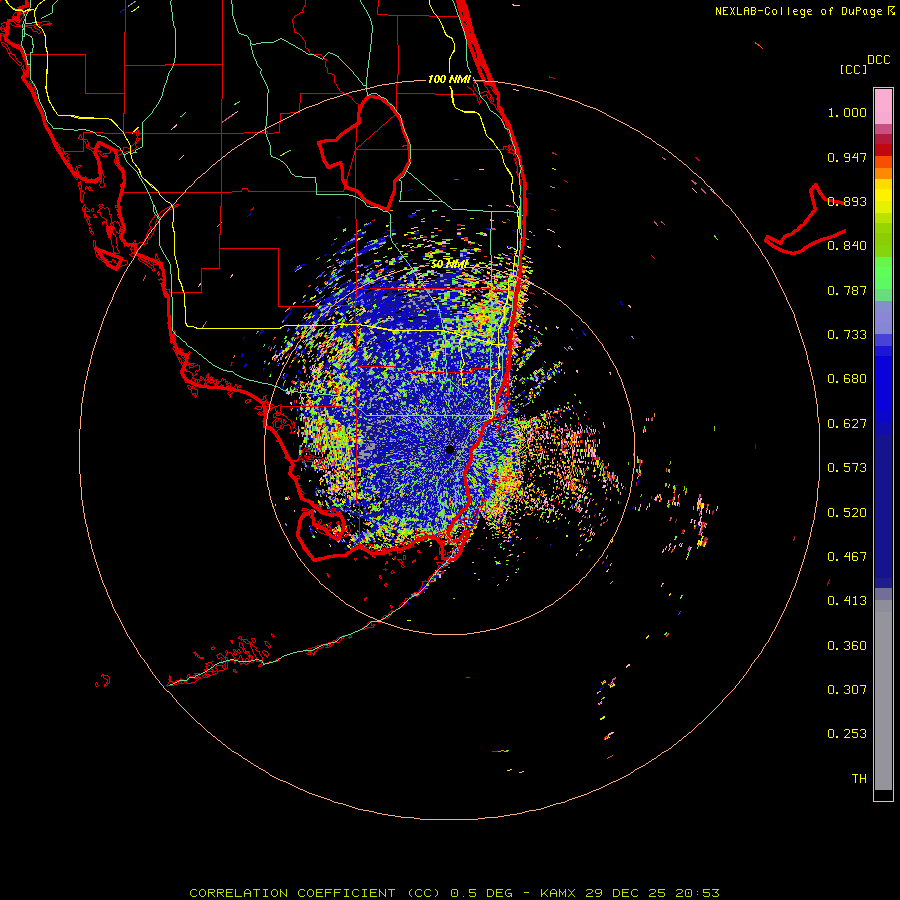
Task: Click the [CC] units label
Action: 853,69
